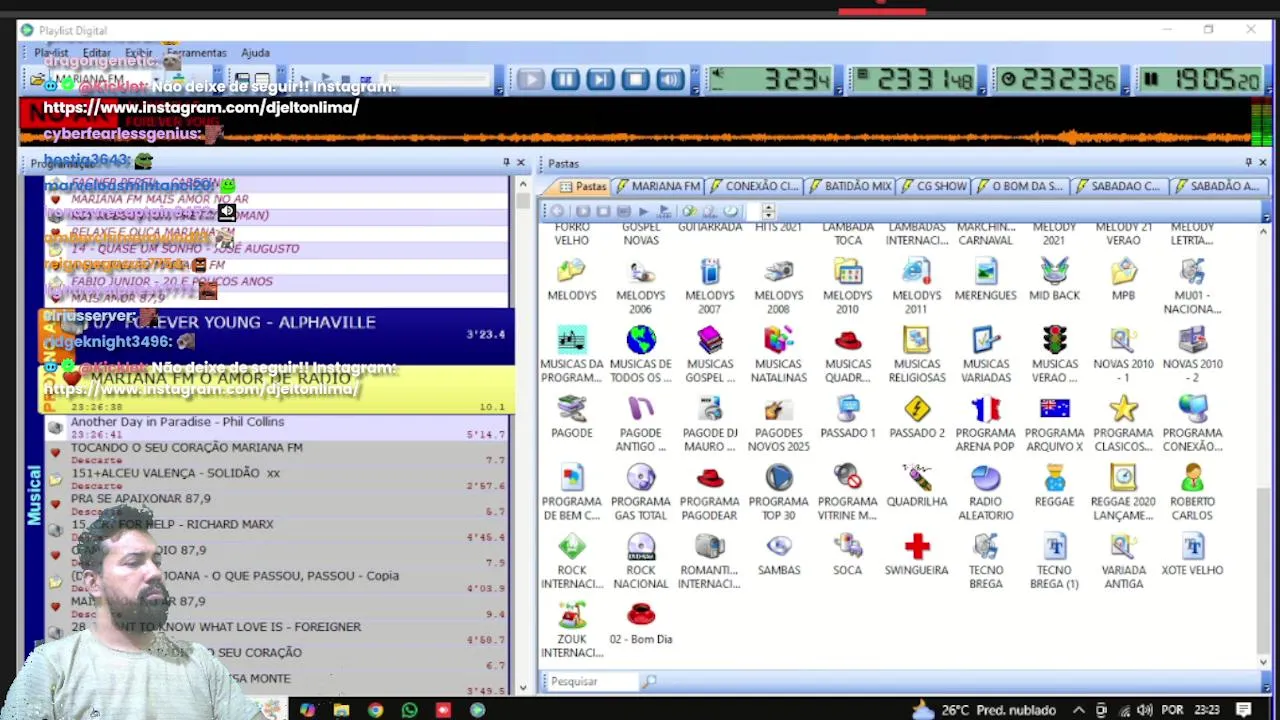Image resolution: width=1280 pixels, height=720 pixels.
Task: Pause the current track
Action: click(565, 80)
